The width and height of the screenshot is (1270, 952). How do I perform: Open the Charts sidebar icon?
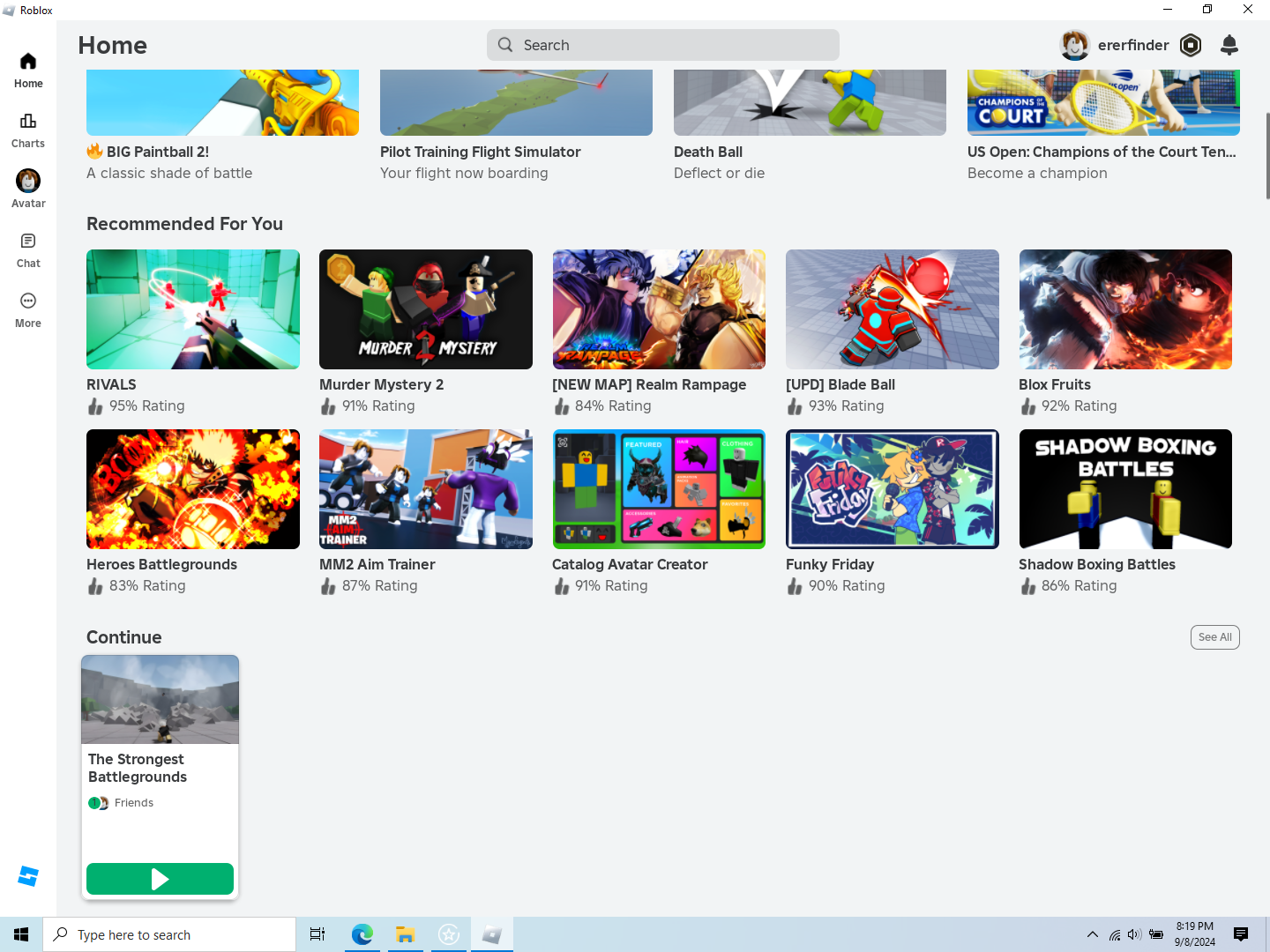tap(28, 122)
